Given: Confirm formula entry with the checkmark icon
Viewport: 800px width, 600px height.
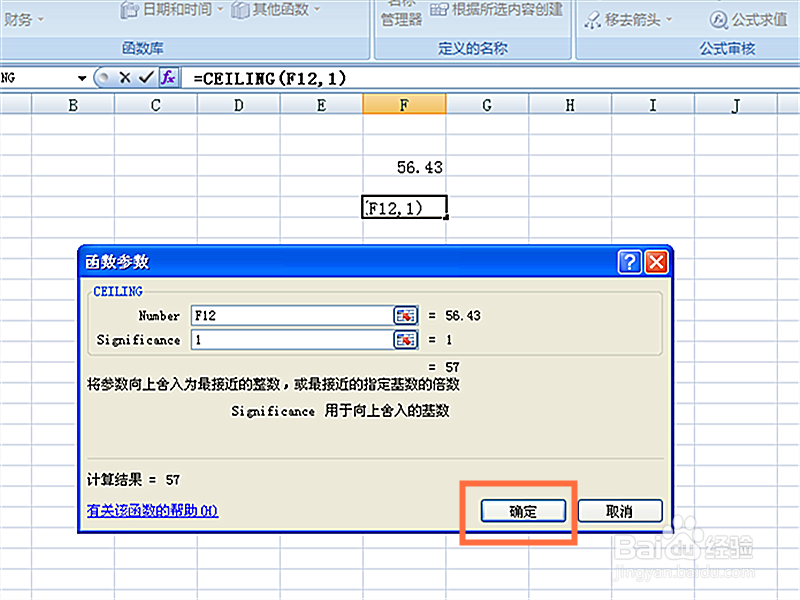Looking at the screenshot, I should point(146,78).
